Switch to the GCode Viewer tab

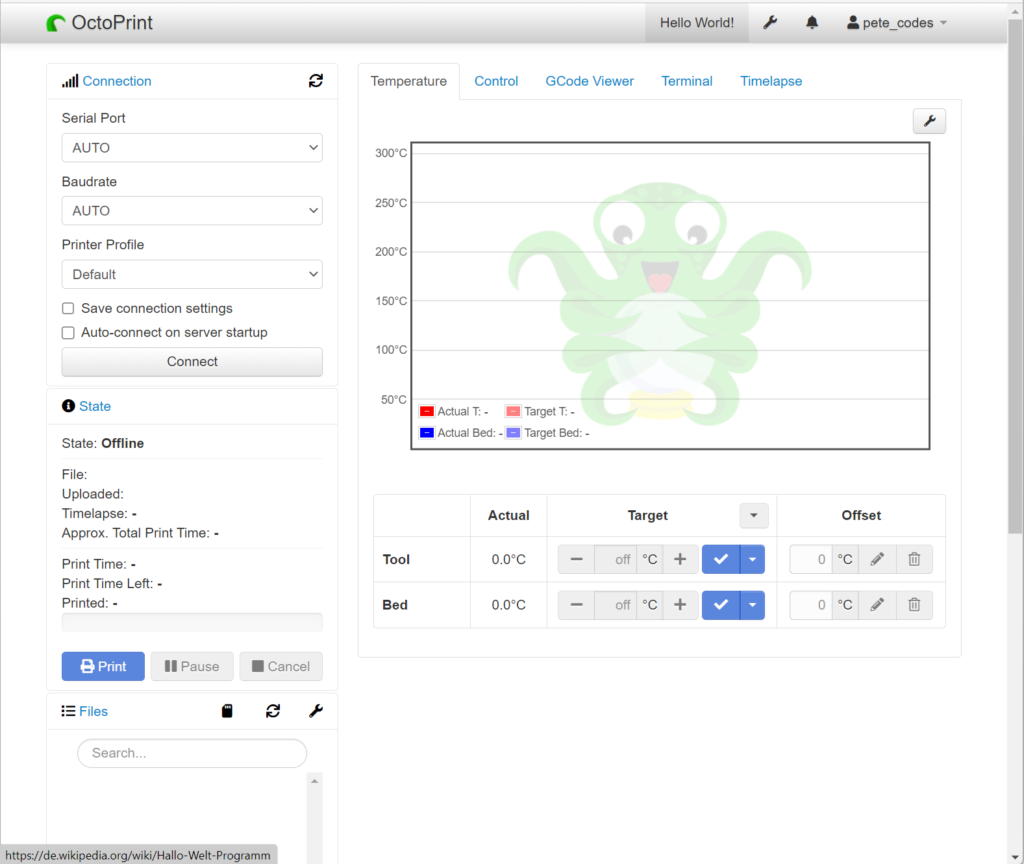point(590,81)
